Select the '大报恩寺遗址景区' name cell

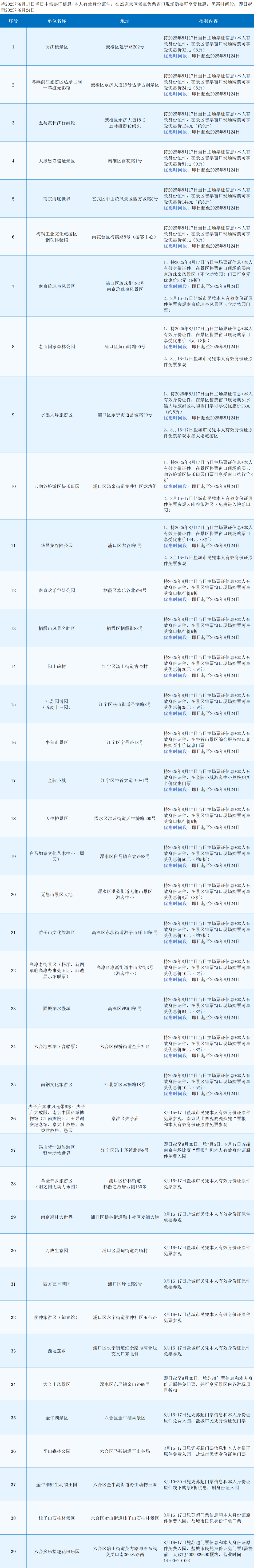pos(57,161)
